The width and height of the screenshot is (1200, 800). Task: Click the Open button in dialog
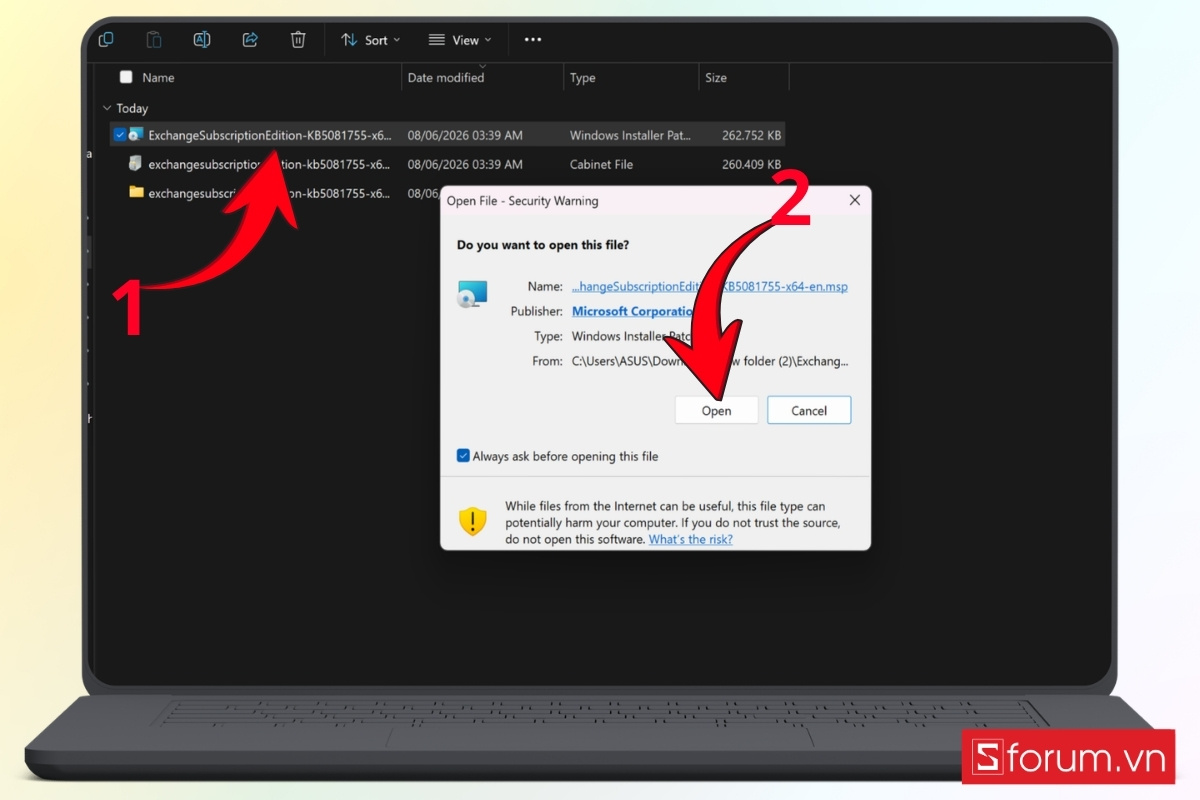[x=717, y=410]
